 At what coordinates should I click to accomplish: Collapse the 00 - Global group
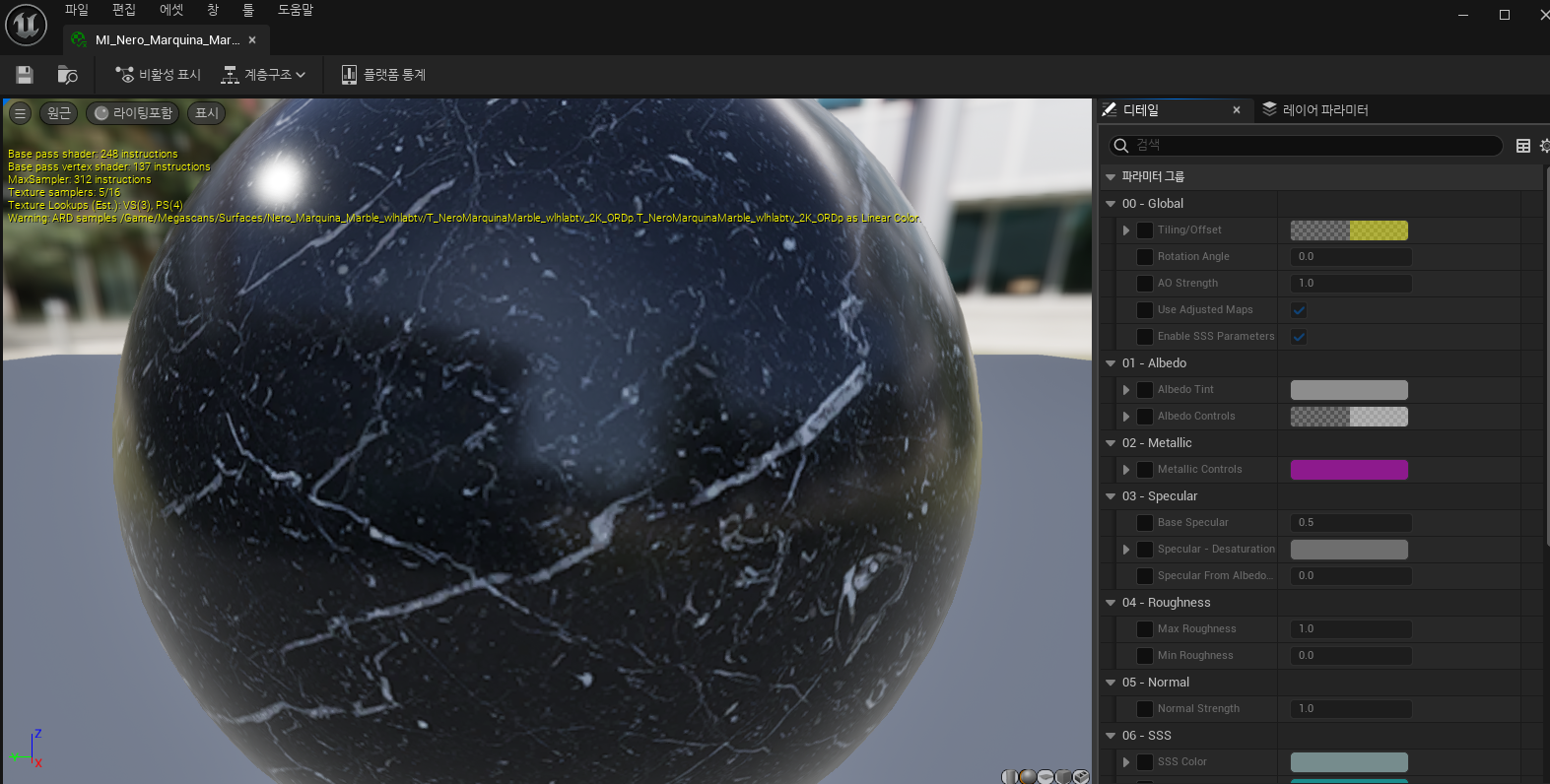pos(1111,204)
